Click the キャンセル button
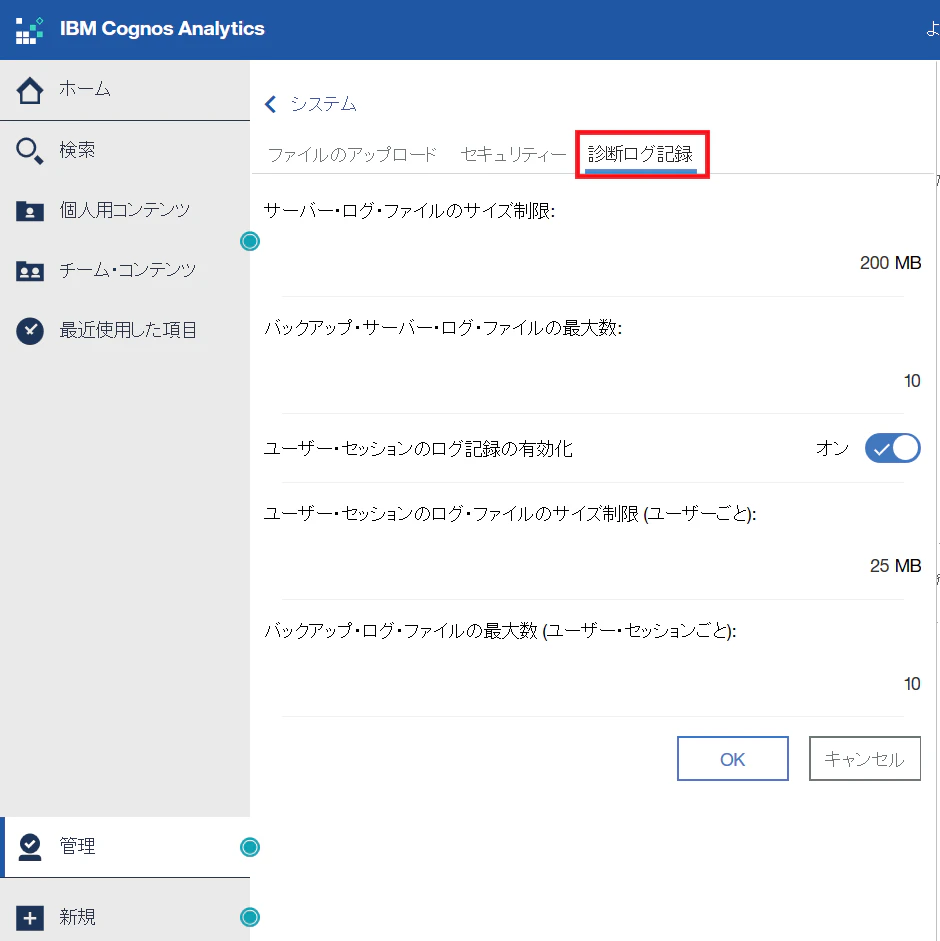The image size is (940, 941). point(864,759)
